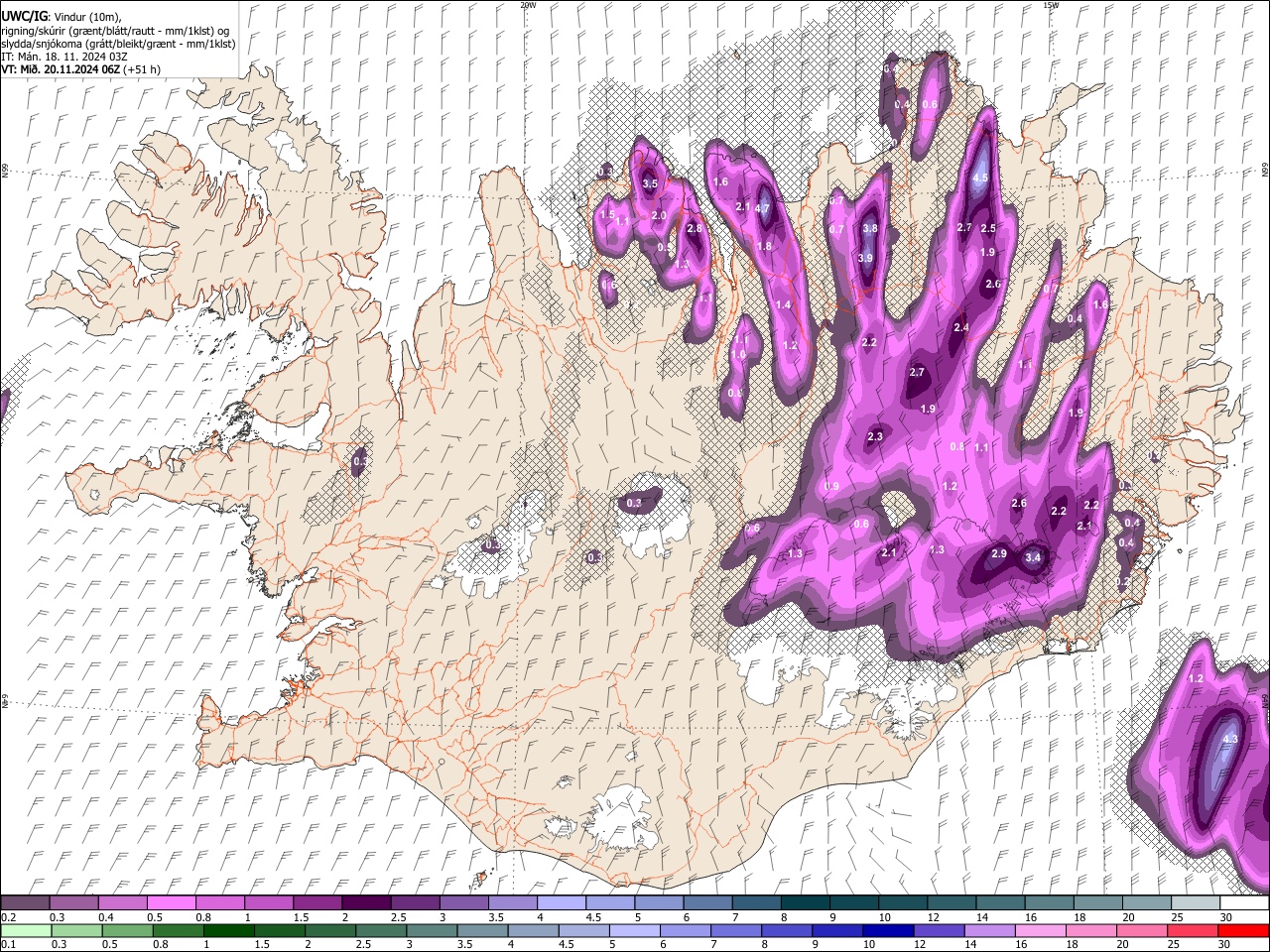The image size is (1270, 952).
Task: Pick the top legend swatch between 8 and 9
Action: click(804, 902)
